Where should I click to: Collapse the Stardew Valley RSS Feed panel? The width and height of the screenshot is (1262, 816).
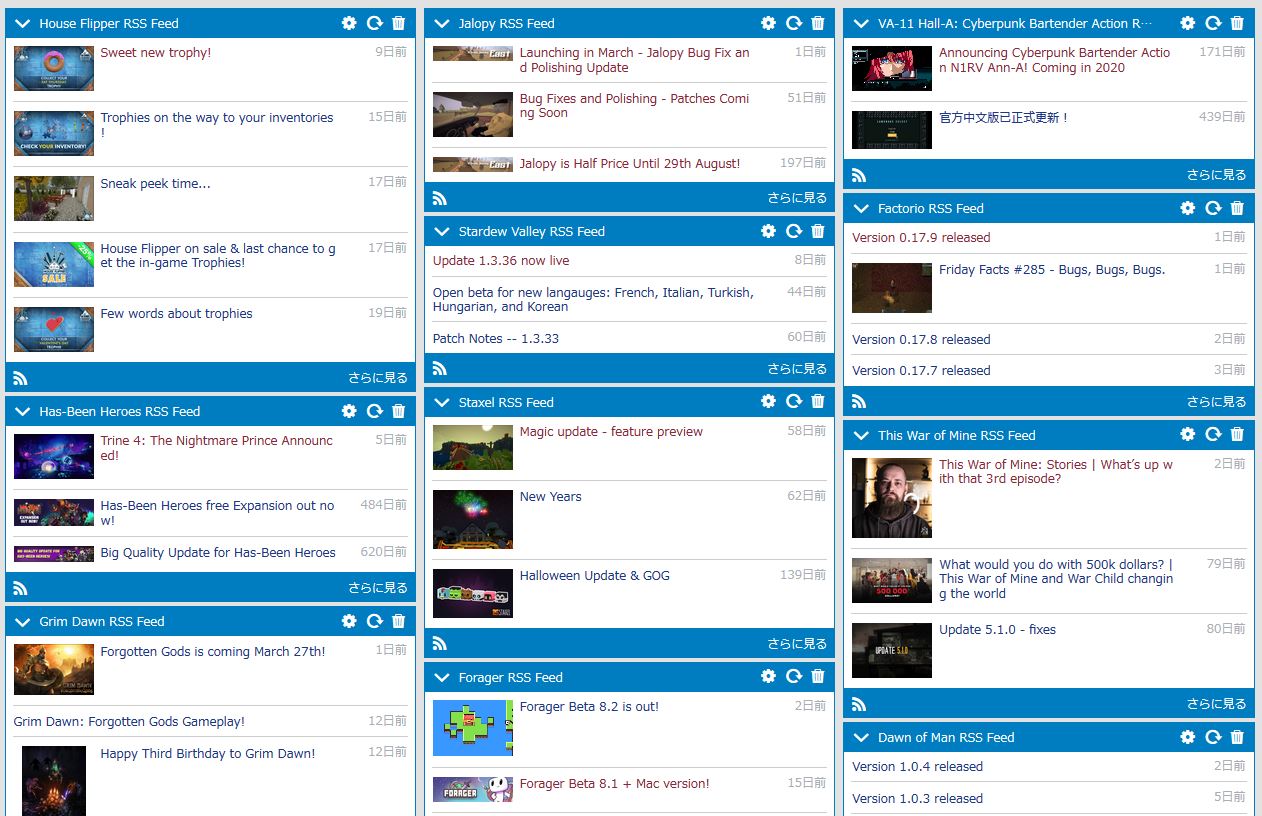(442, 231)
